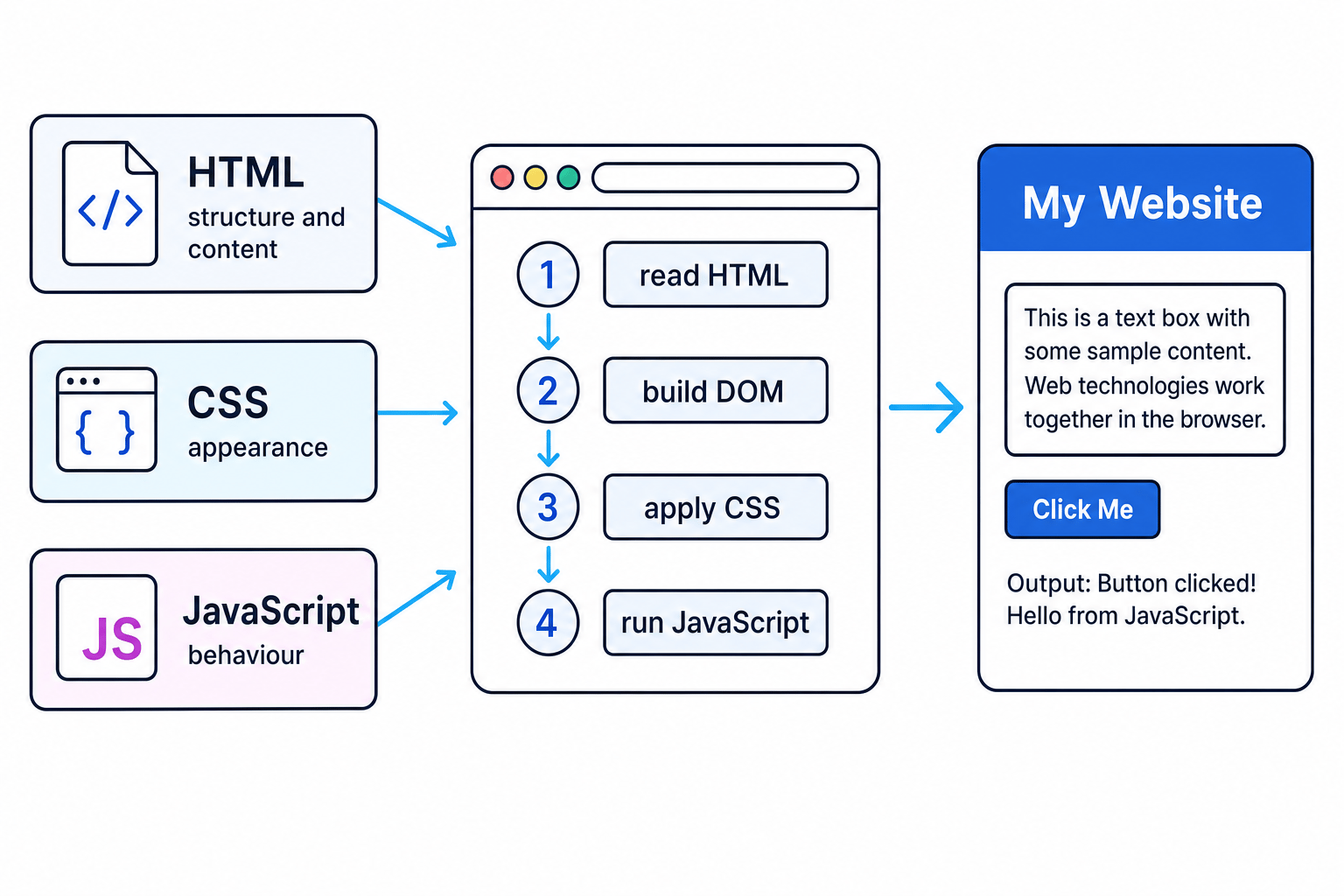Click the JS JavaScript logo icon
This screenshot has height=896, width=1344.
[107, 627]
